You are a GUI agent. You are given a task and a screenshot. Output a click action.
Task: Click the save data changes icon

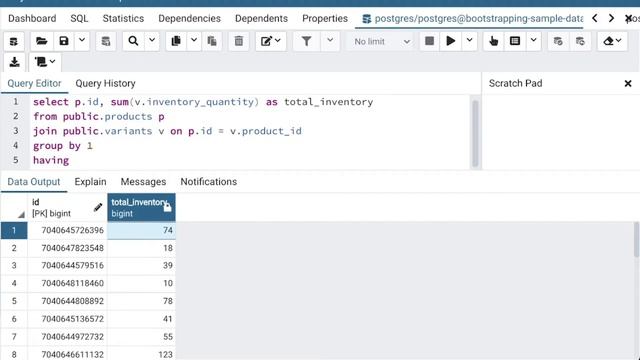[x=106, y=41]
